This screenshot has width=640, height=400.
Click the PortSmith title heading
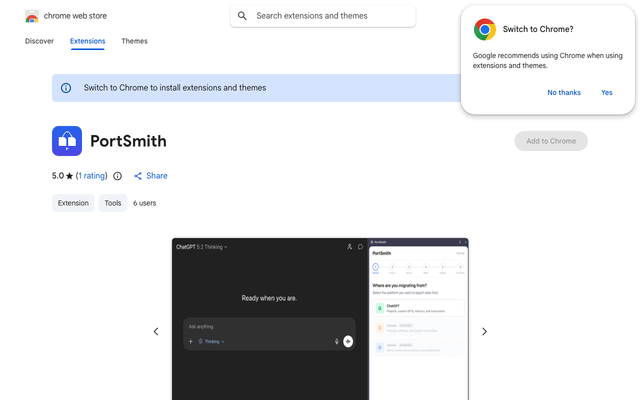pos(128,141)
